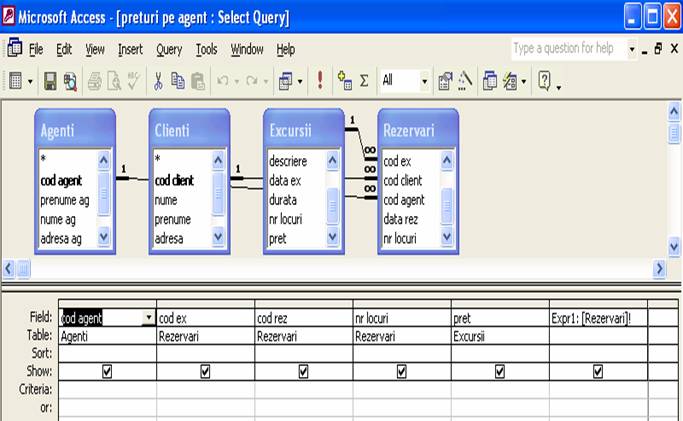The height and width of the screenshot is (421, 683).
Task: Run the query with the exclamation icon
Action: point(320,81)
